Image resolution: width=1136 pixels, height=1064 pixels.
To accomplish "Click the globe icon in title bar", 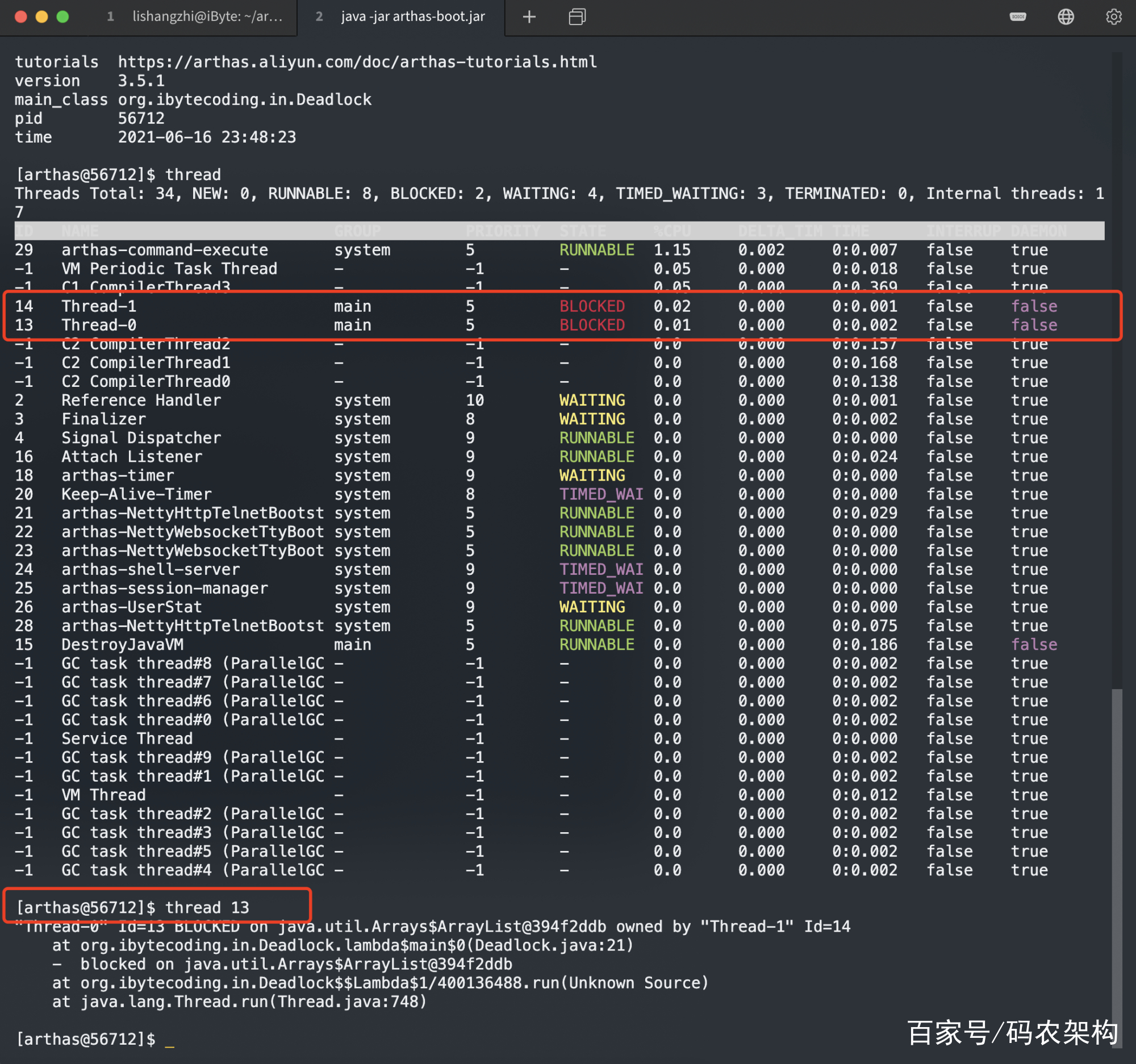I will [1066, 16].
